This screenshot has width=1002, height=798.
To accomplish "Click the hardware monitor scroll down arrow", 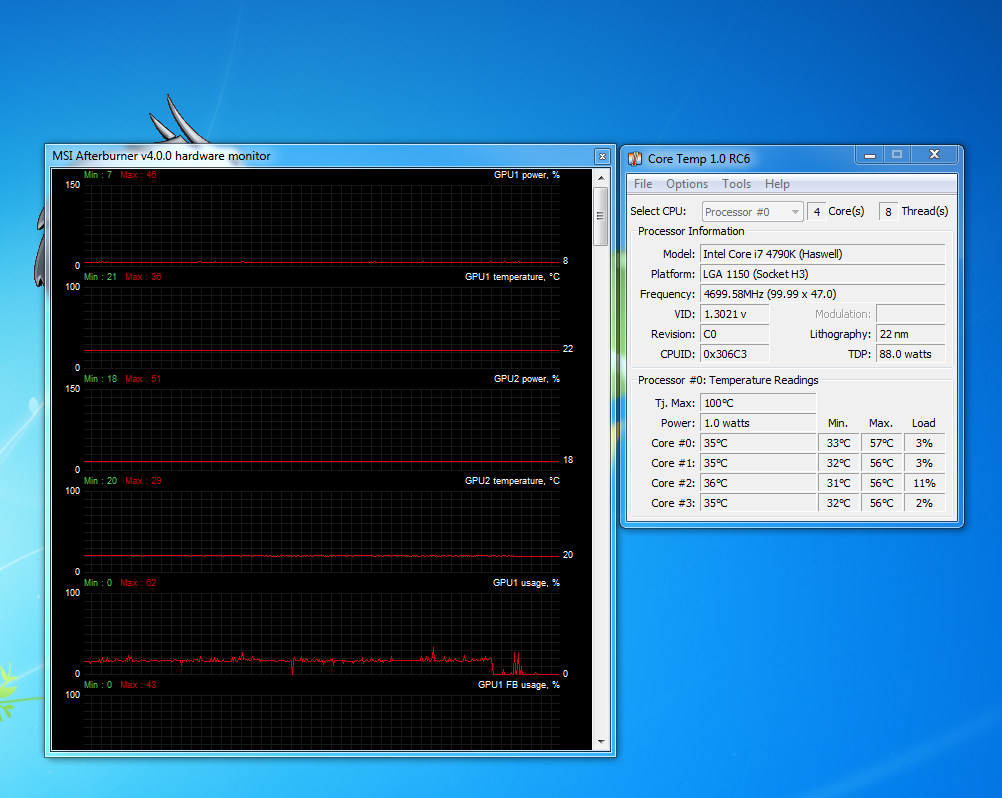I will 601,742.
